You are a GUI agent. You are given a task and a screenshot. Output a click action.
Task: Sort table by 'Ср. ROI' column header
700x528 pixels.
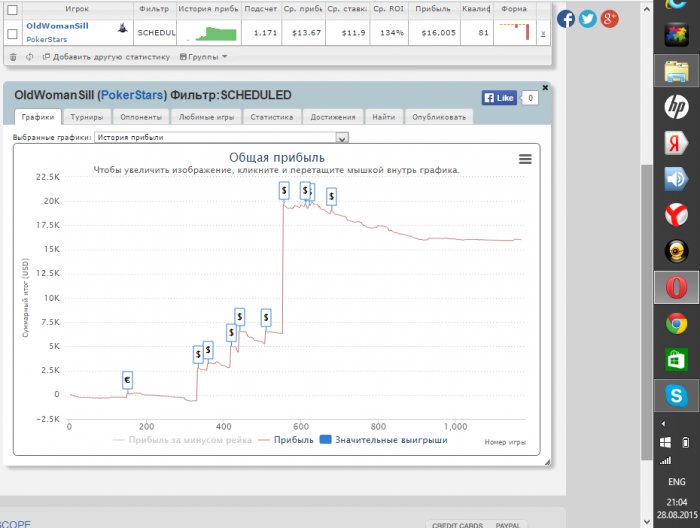(388, 9)
